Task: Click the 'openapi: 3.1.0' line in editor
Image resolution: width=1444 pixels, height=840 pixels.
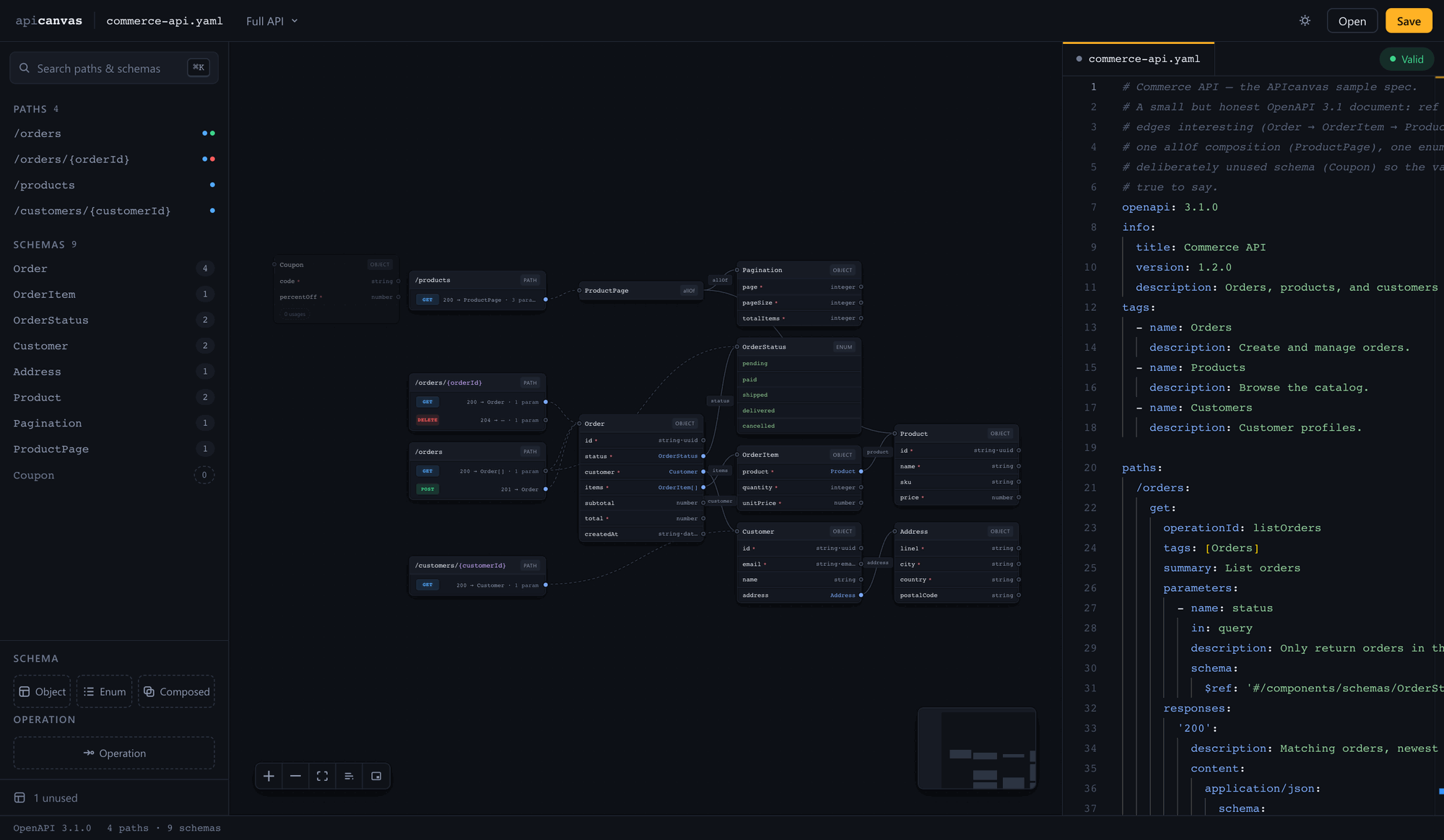Action: click(1170, 207)
